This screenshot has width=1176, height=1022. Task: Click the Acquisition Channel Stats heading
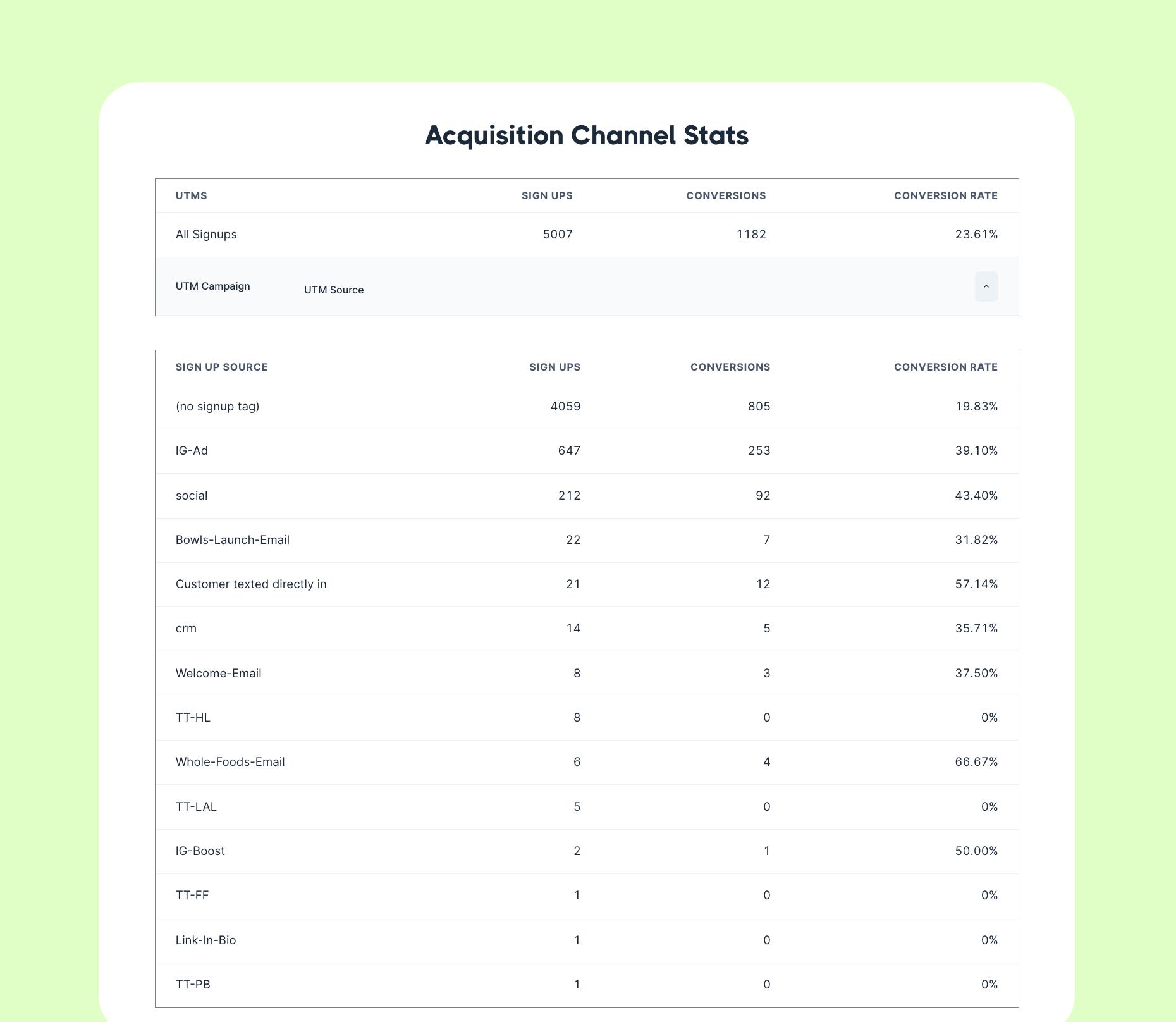(x=587, y=135)
